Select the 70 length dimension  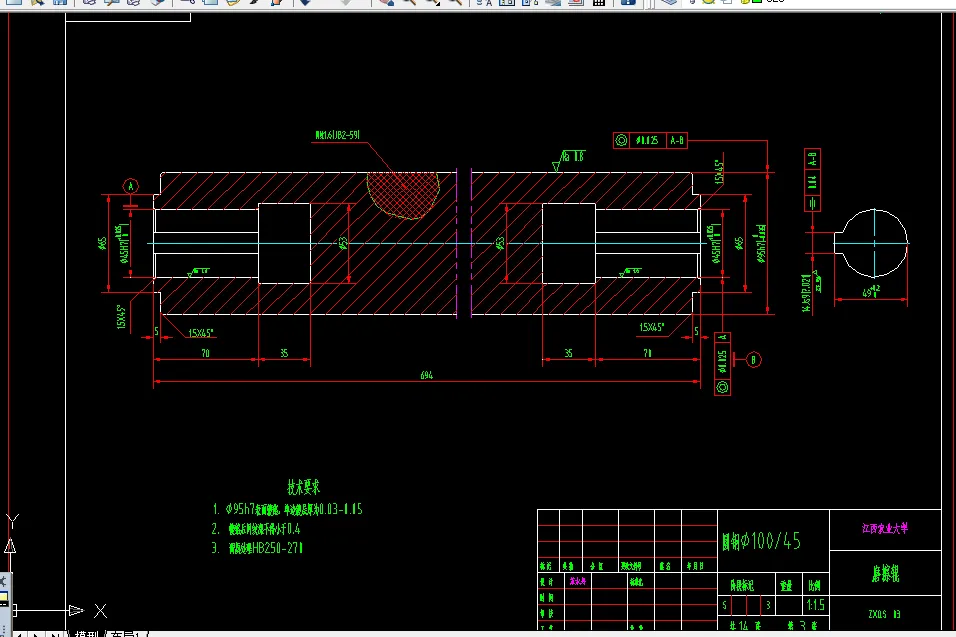205,354
